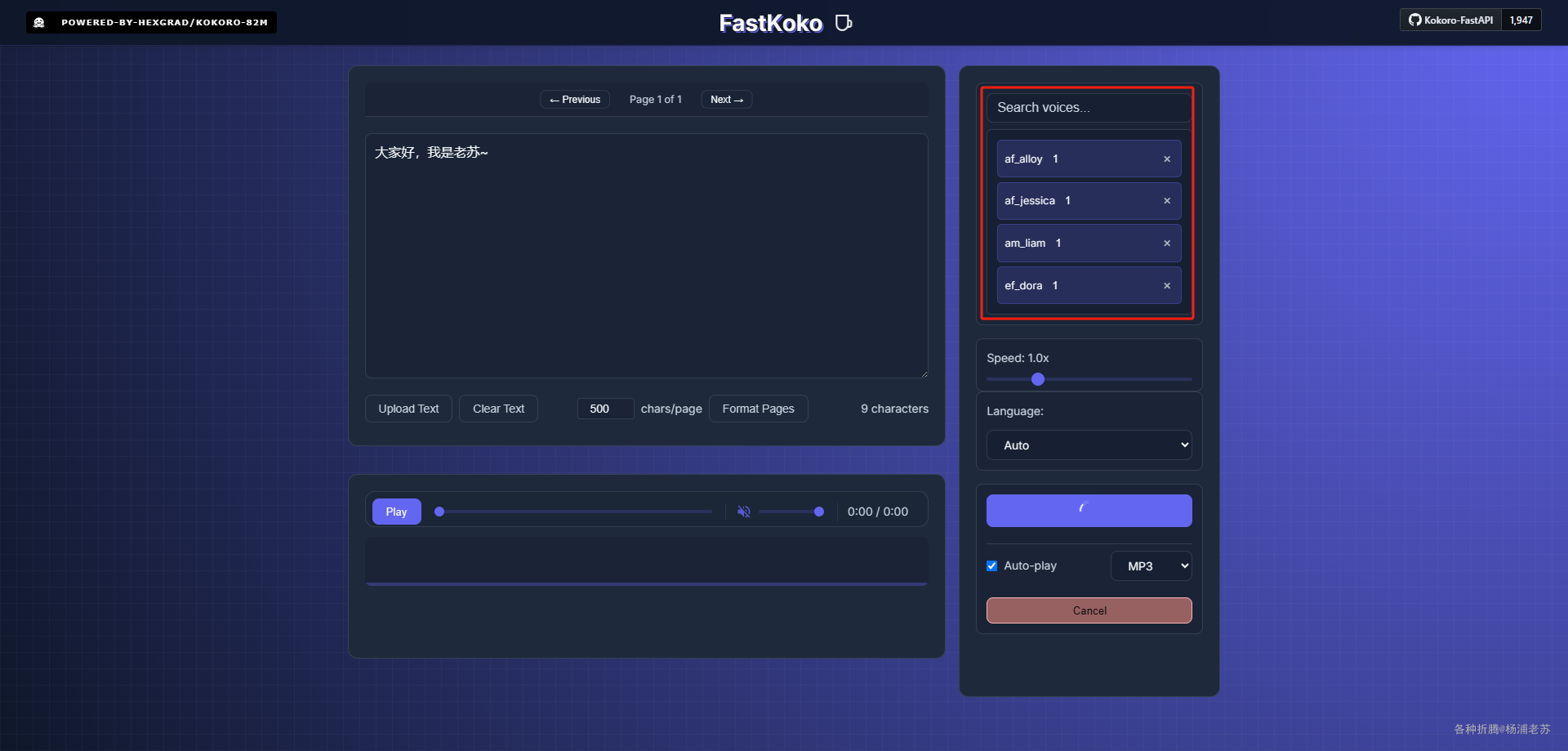Click the "Page 1 of 1" indicator
The image size is (1568, 751).
pos(656,100)
